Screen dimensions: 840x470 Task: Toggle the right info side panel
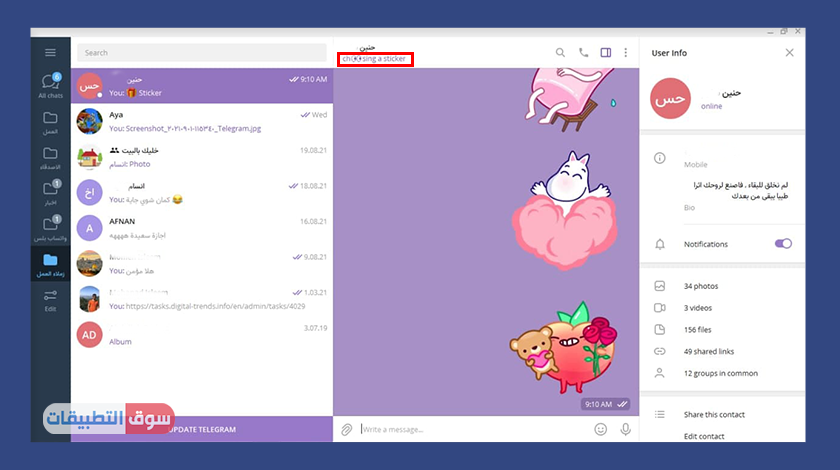pyautogui.click(x=605, y=53)
